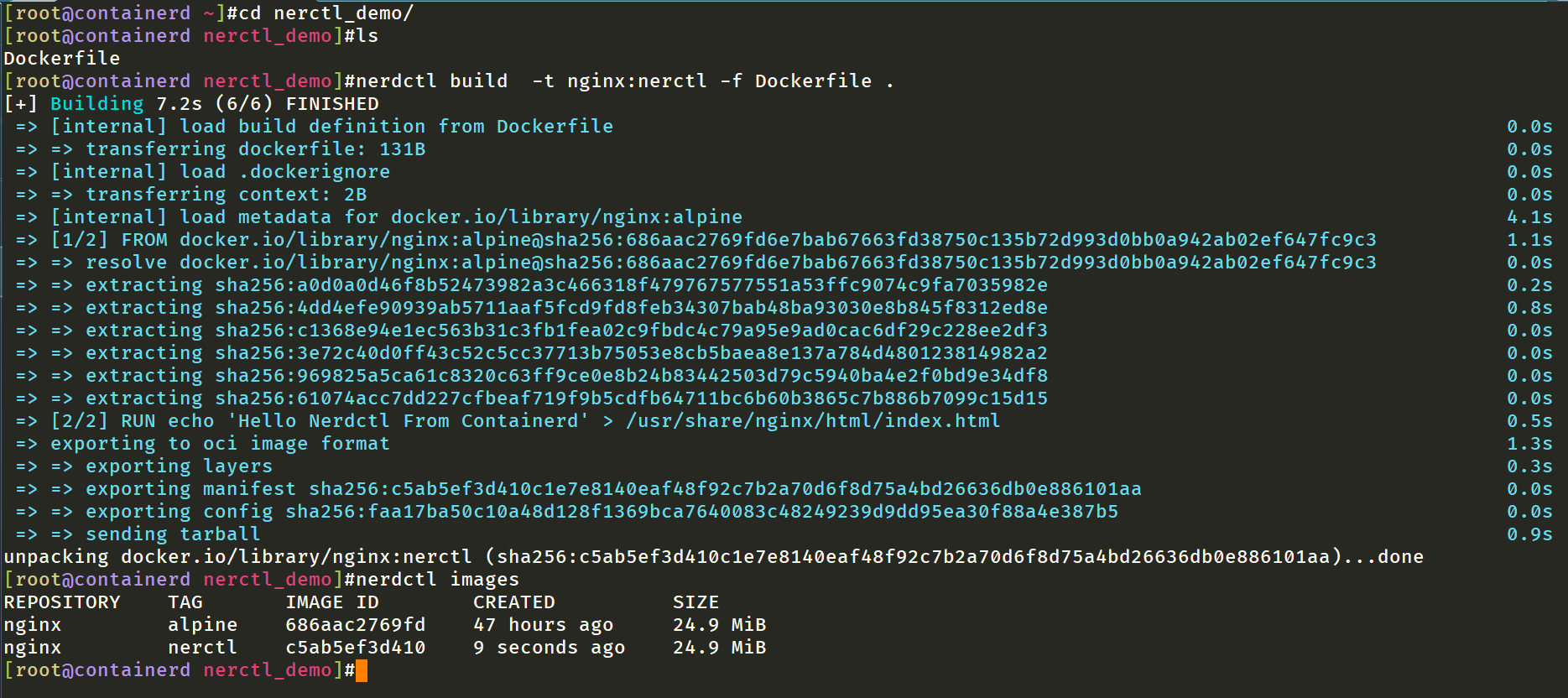Click the 'nerdctl images' command text

[432, 580]
